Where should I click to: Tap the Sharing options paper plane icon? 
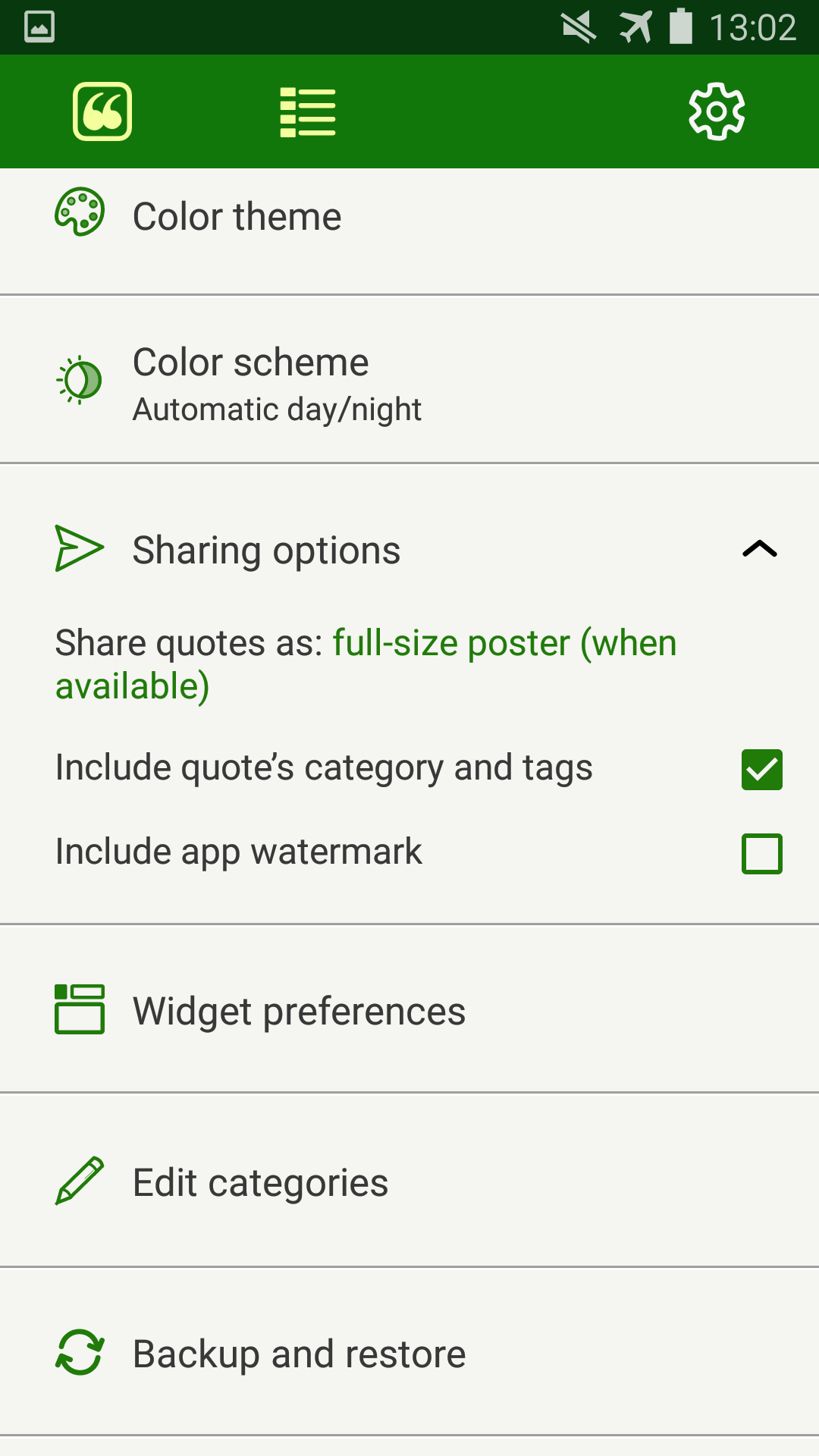click(79, 548)
